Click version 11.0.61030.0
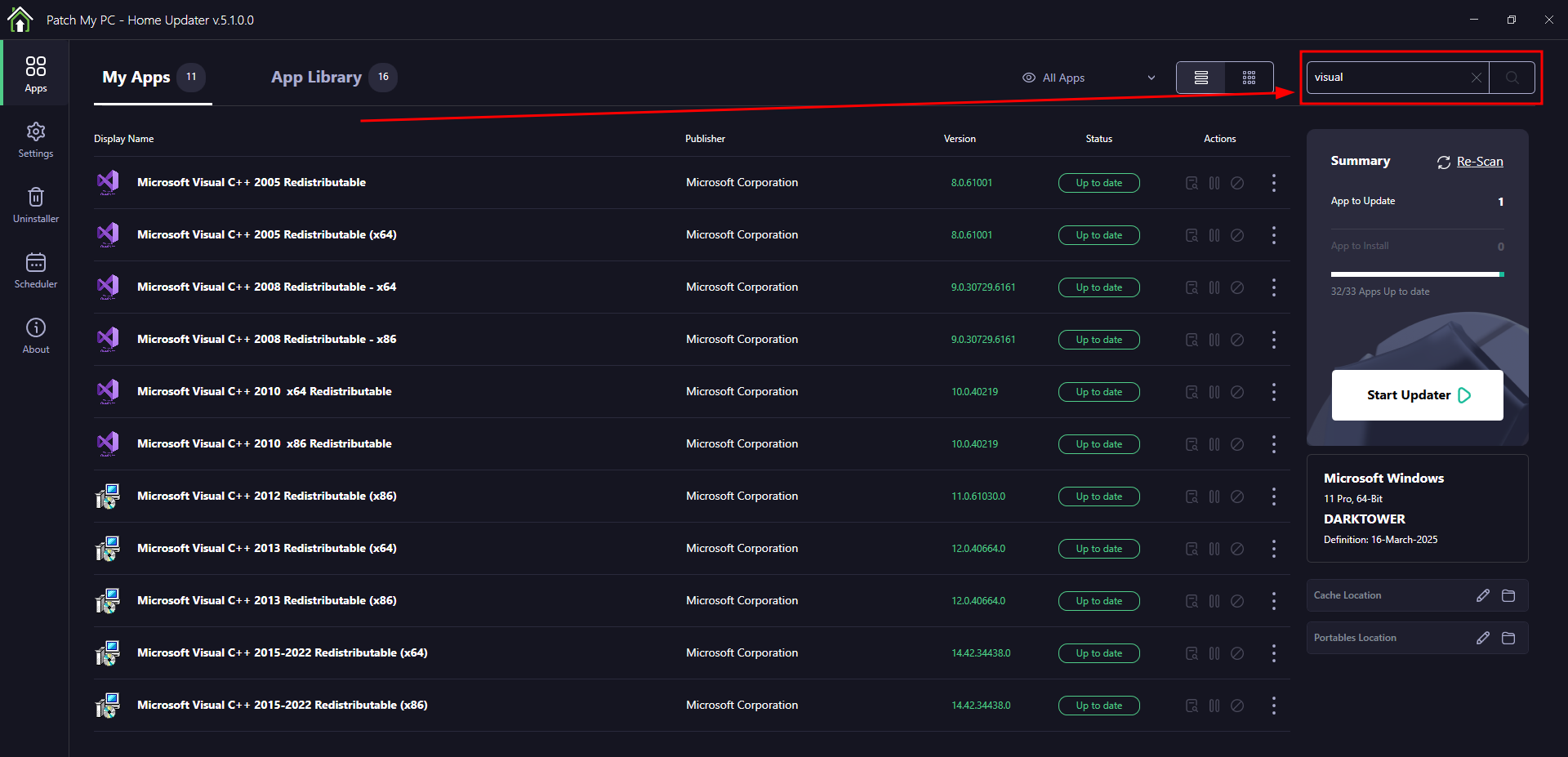 pyautogui.click(x=978, y=497)
